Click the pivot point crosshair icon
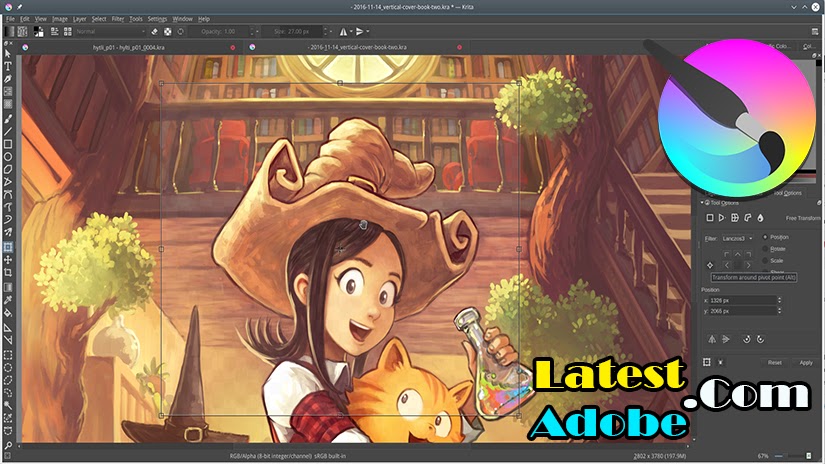Screen dimensions: 825x464 710,265
